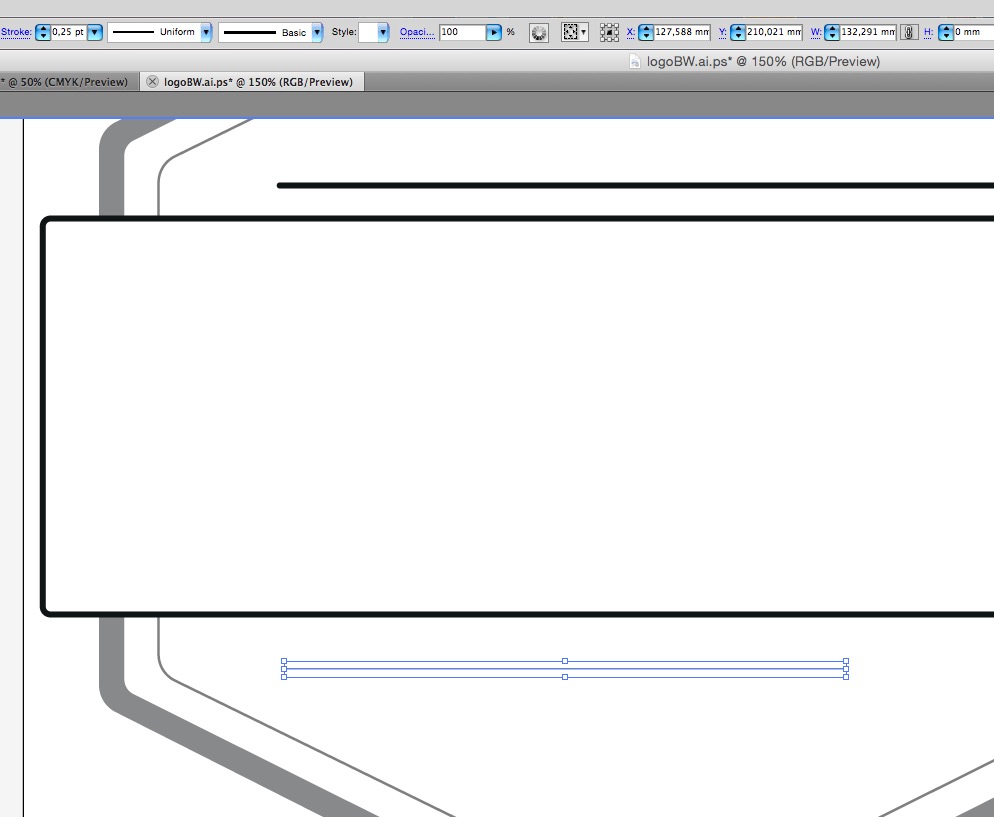Click the stroke weight stepper arrows

(x=42, y=32)
